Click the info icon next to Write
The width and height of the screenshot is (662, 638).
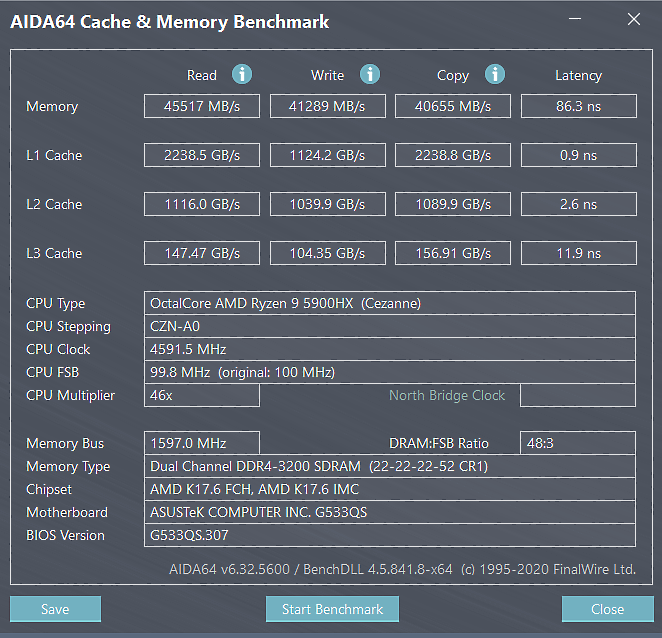point(370,74)
